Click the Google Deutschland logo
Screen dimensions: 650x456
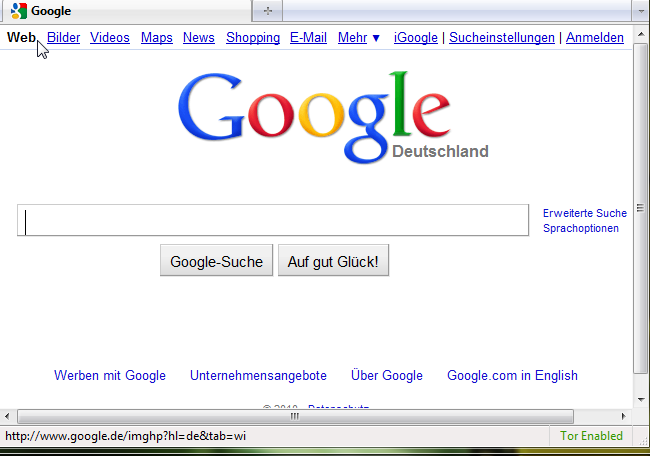(x=334, y=117)
